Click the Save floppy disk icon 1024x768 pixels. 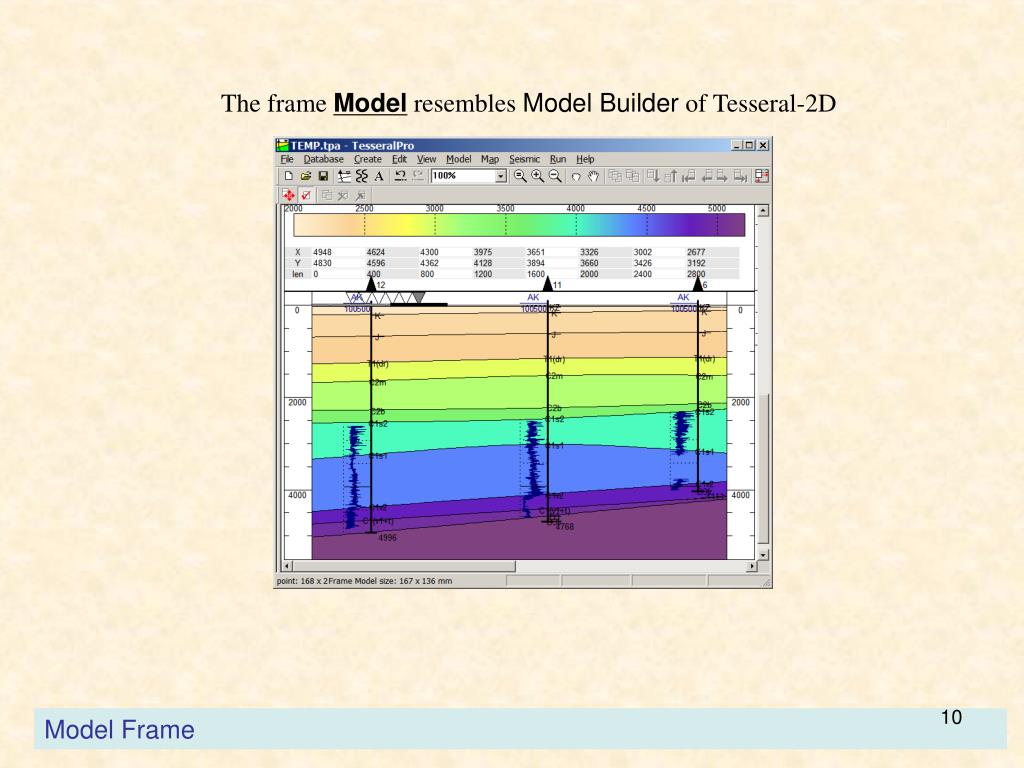(x=323, y=176)
